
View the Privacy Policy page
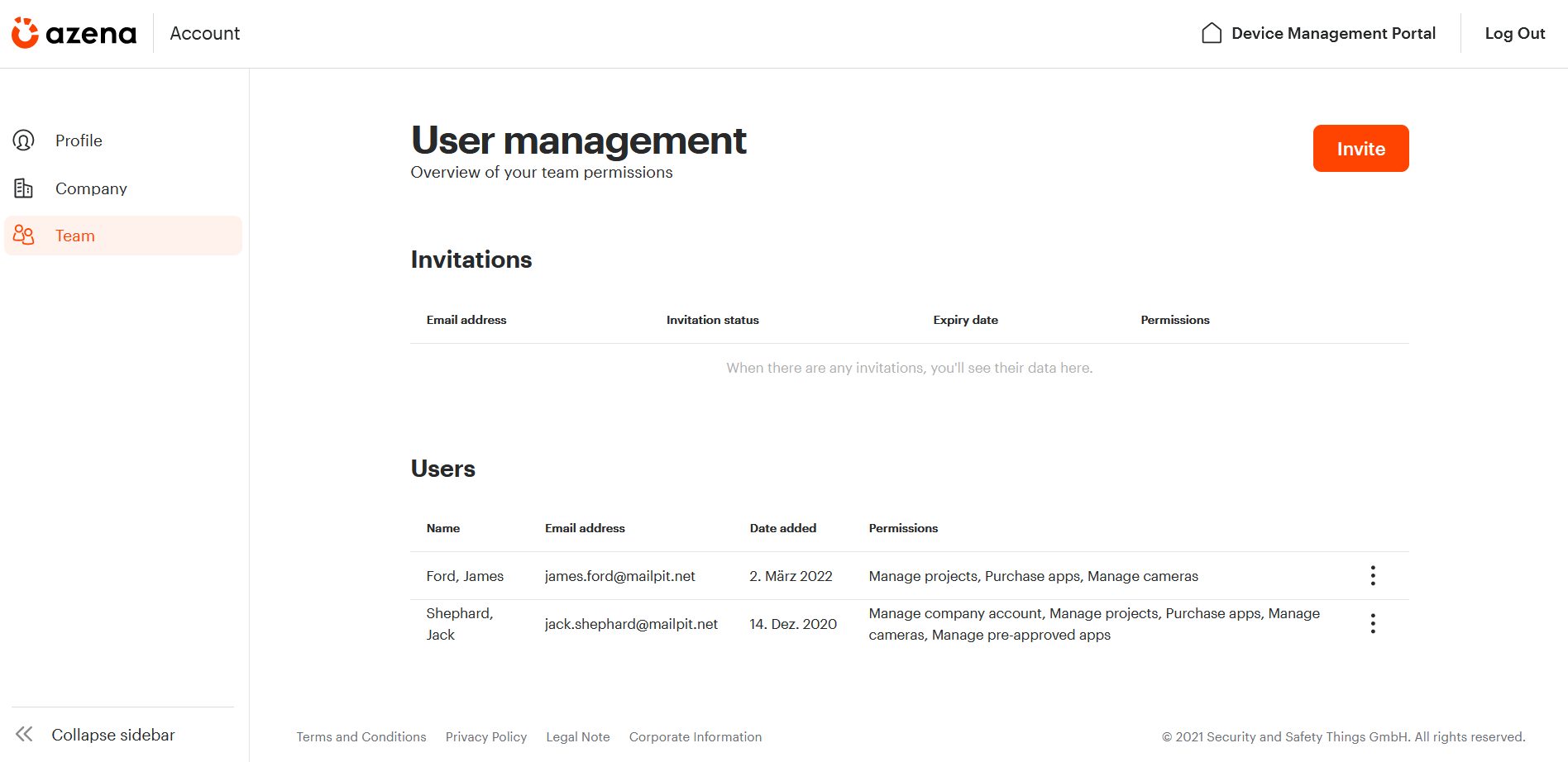[x=486, y=737]
